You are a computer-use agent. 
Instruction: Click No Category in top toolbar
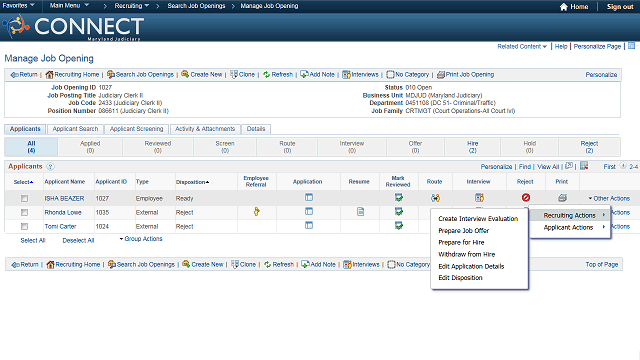[408, 75]
